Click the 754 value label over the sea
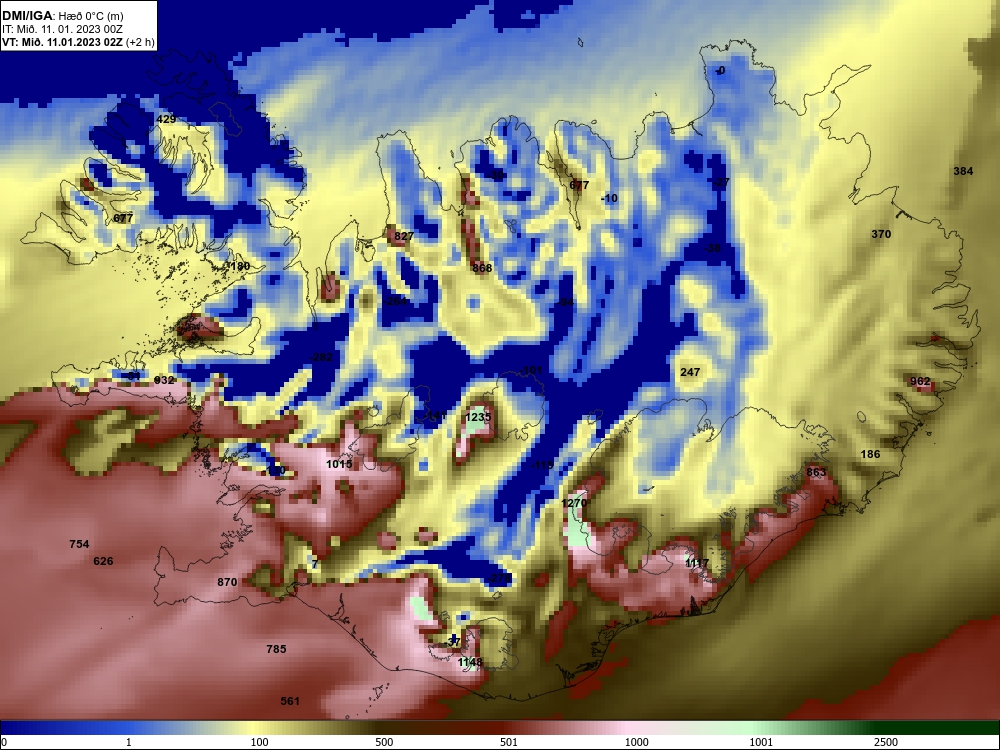 click(x=79, y=544)
